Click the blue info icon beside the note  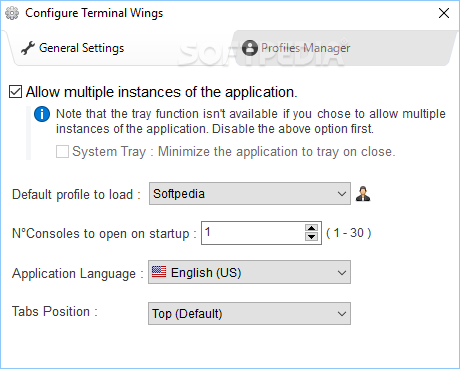click(42, 114)
